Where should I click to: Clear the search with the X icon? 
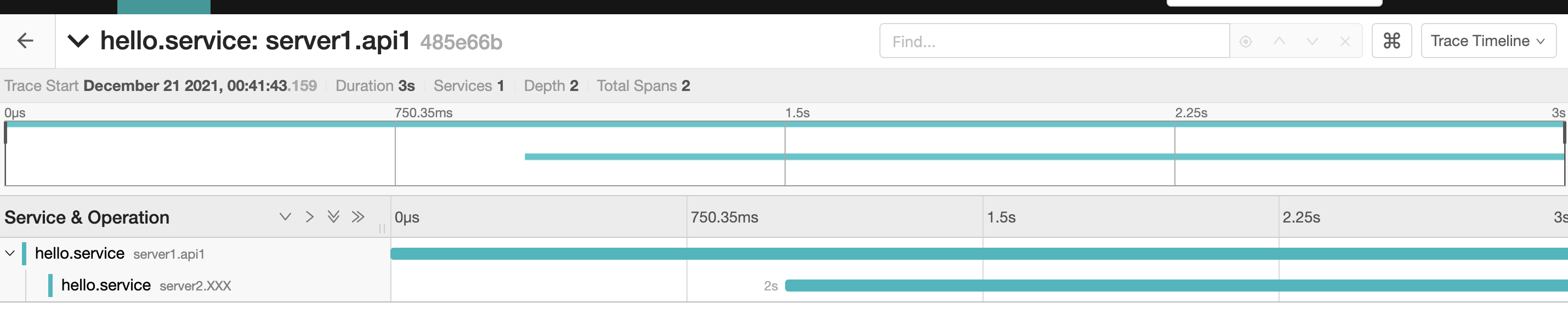(x=1345, y=42)
